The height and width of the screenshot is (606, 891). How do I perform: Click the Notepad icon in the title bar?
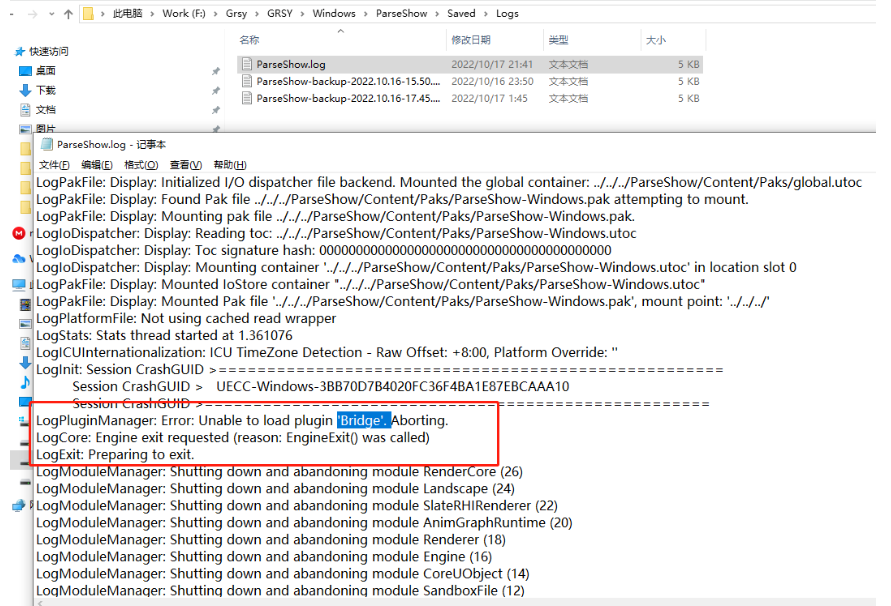click(47, 144)
